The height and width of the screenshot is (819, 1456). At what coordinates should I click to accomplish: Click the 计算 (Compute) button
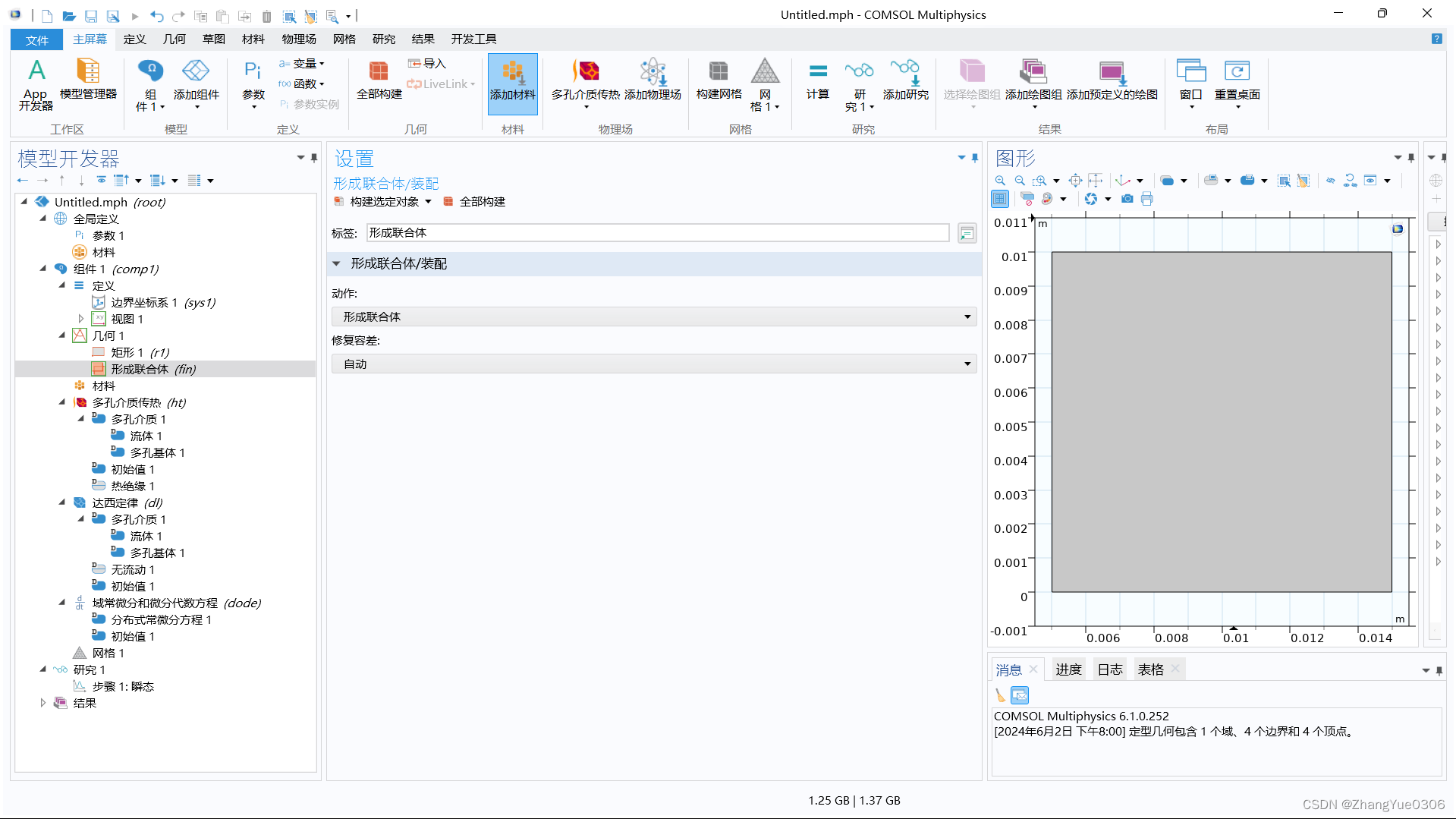click(818, 79)
